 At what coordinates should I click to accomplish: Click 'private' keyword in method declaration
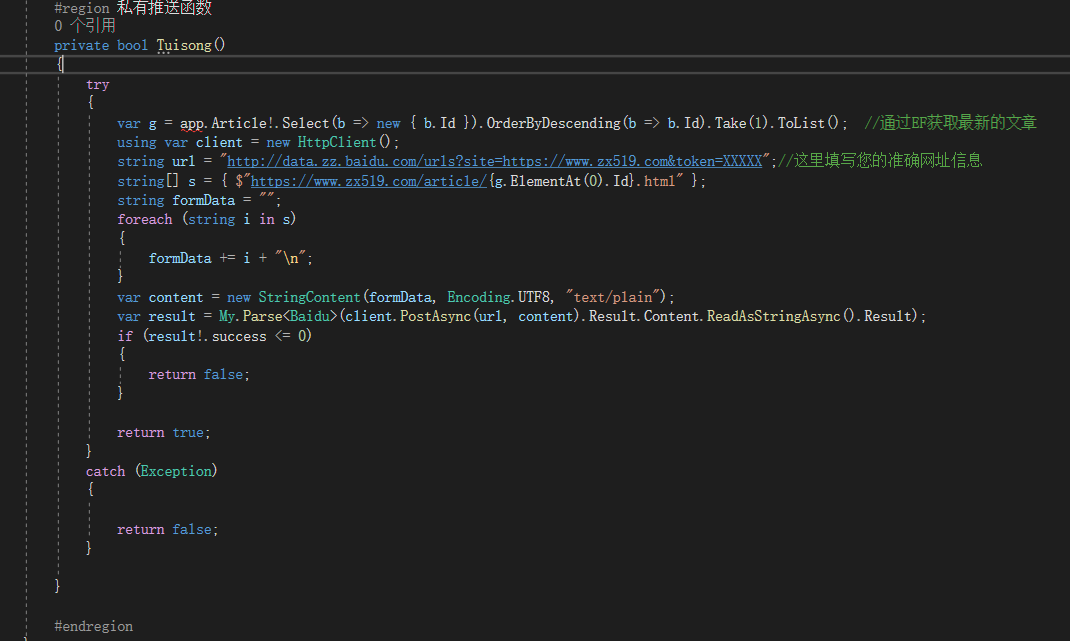81,46
